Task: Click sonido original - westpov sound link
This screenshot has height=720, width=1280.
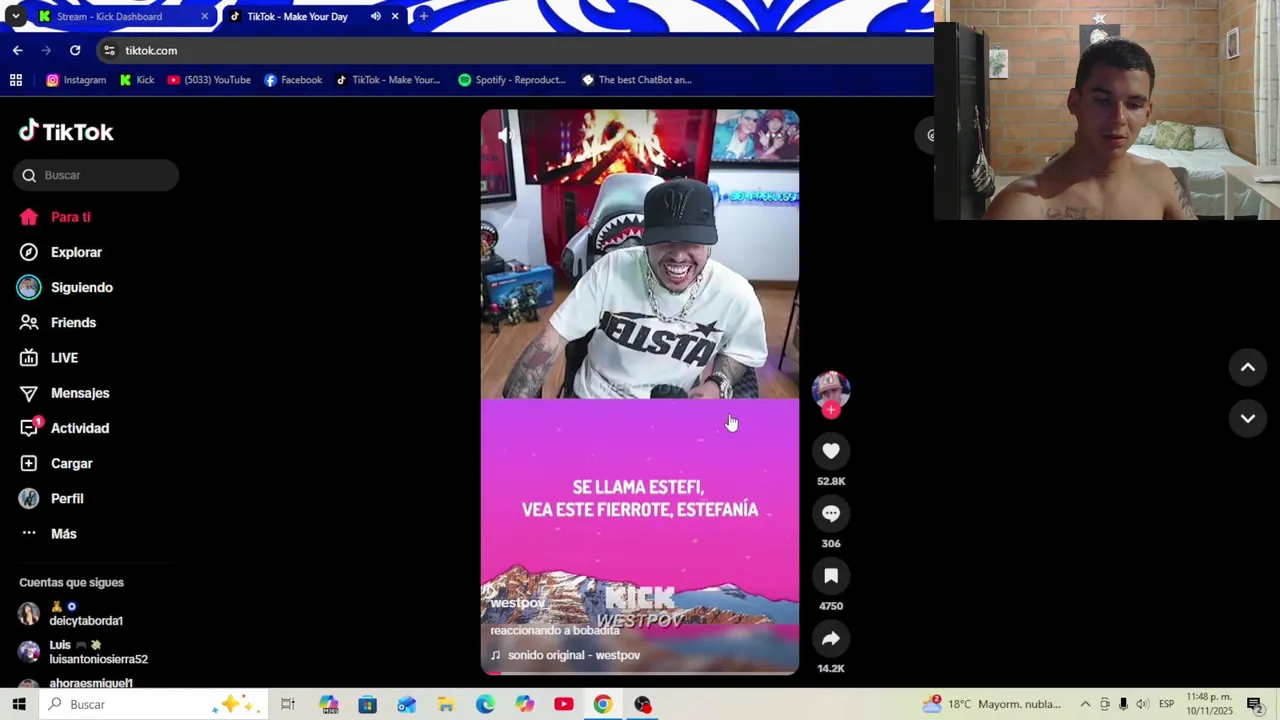Action: [573, 655]
